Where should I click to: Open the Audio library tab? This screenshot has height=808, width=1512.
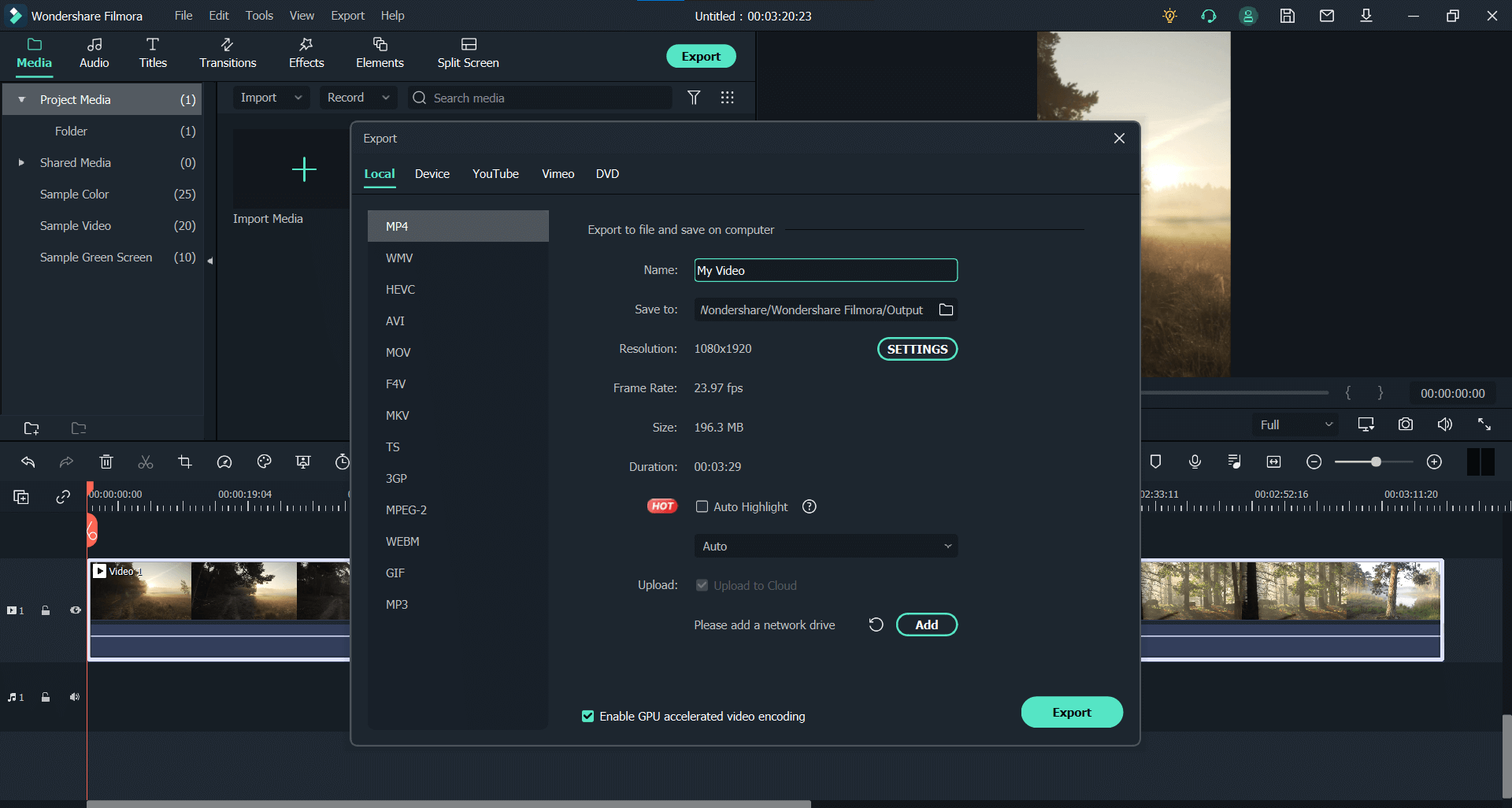pos(94,54)
